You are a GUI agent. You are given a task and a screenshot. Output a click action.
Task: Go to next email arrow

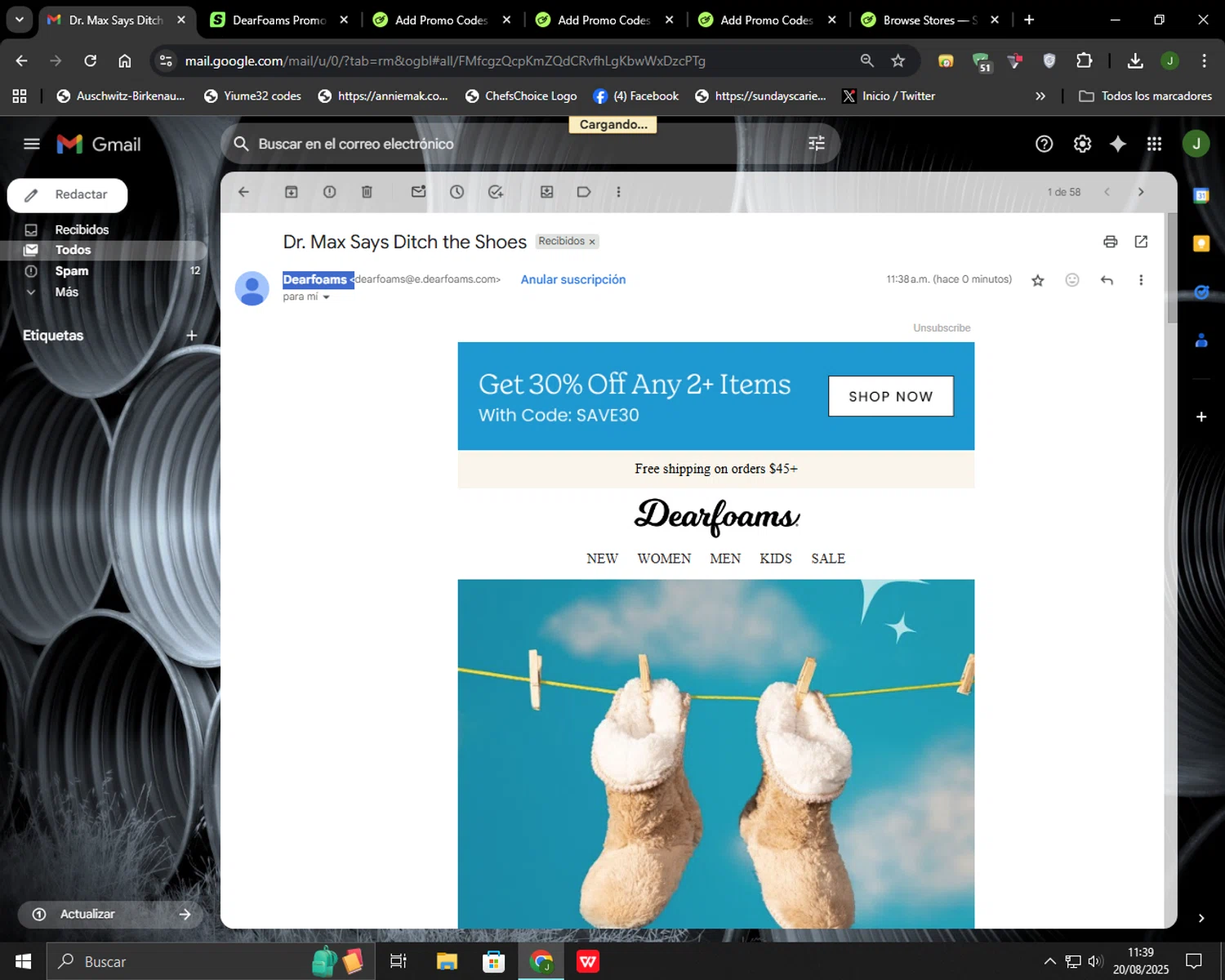tap(1141, 192)
